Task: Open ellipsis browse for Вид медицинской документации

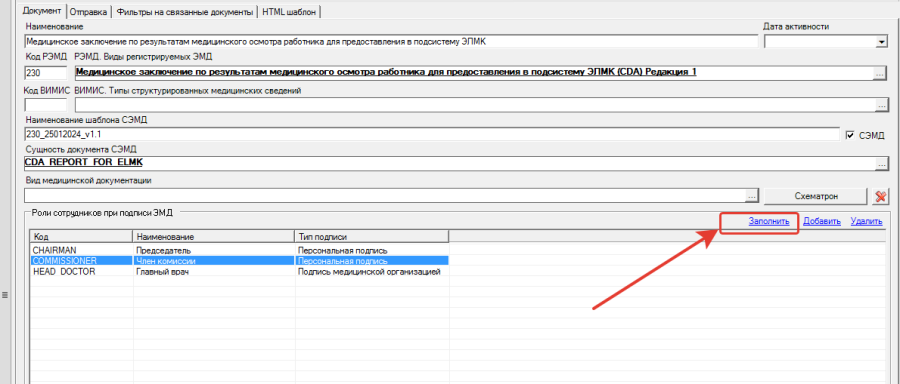Action: [x=753, y=196]
